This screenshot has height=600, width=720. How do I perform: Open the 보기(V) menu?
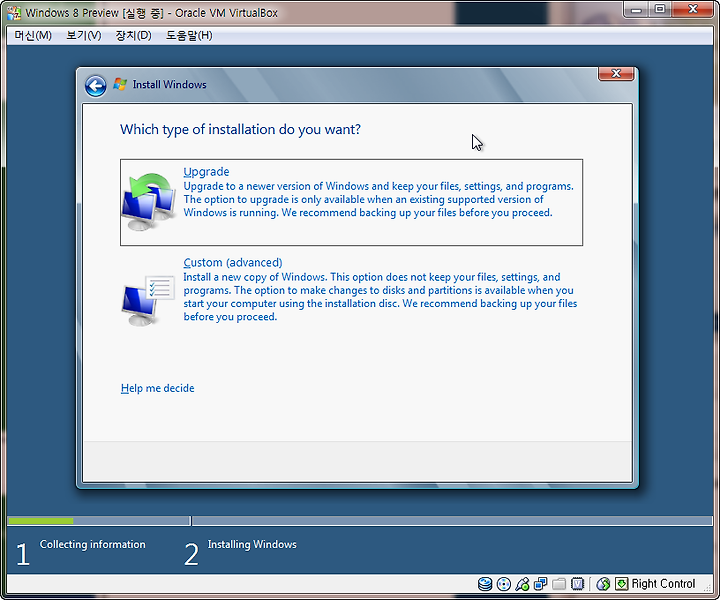point(84,35)
